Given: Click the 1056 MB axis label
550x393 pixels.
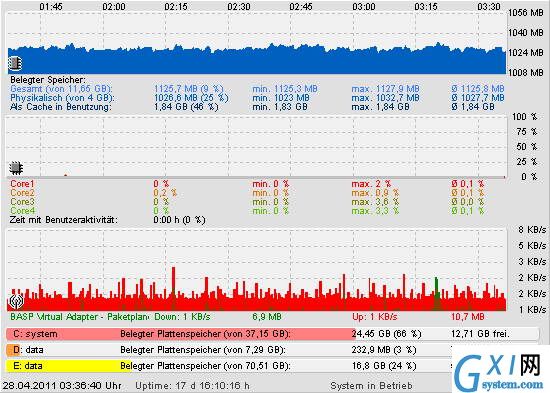Looking at the screenshot, I should [526, 13].
